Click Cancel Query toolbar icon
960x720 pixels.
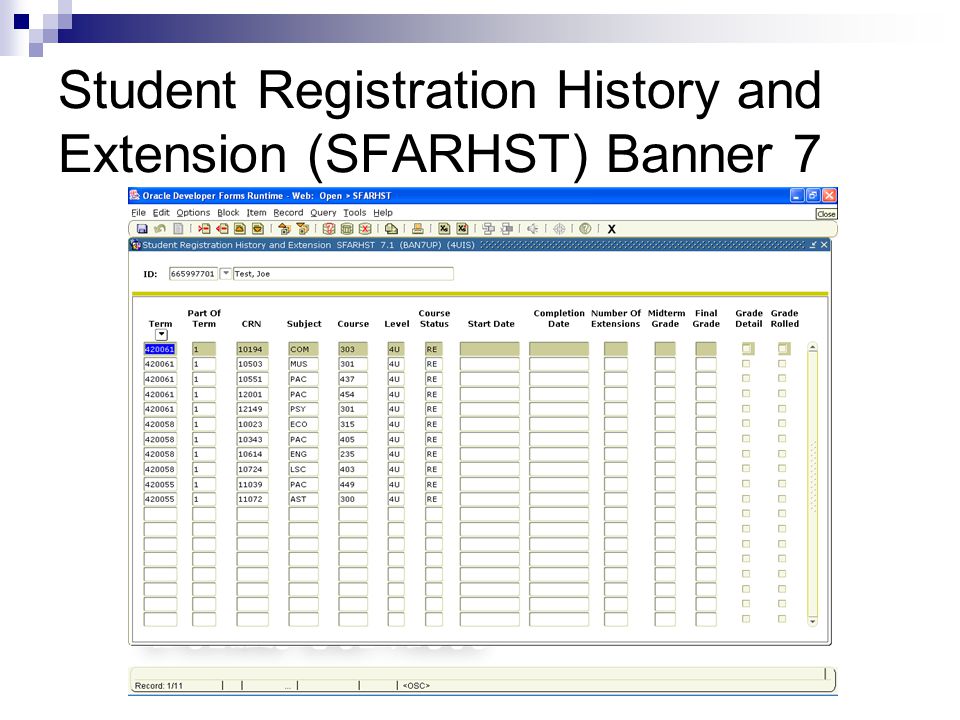[365, 229]
